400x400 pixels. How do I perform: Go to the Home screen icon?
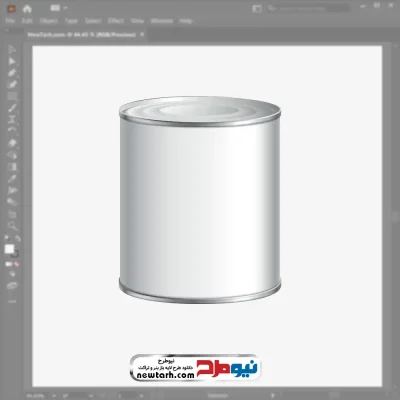pyautogui.click(x=27, y=9)
